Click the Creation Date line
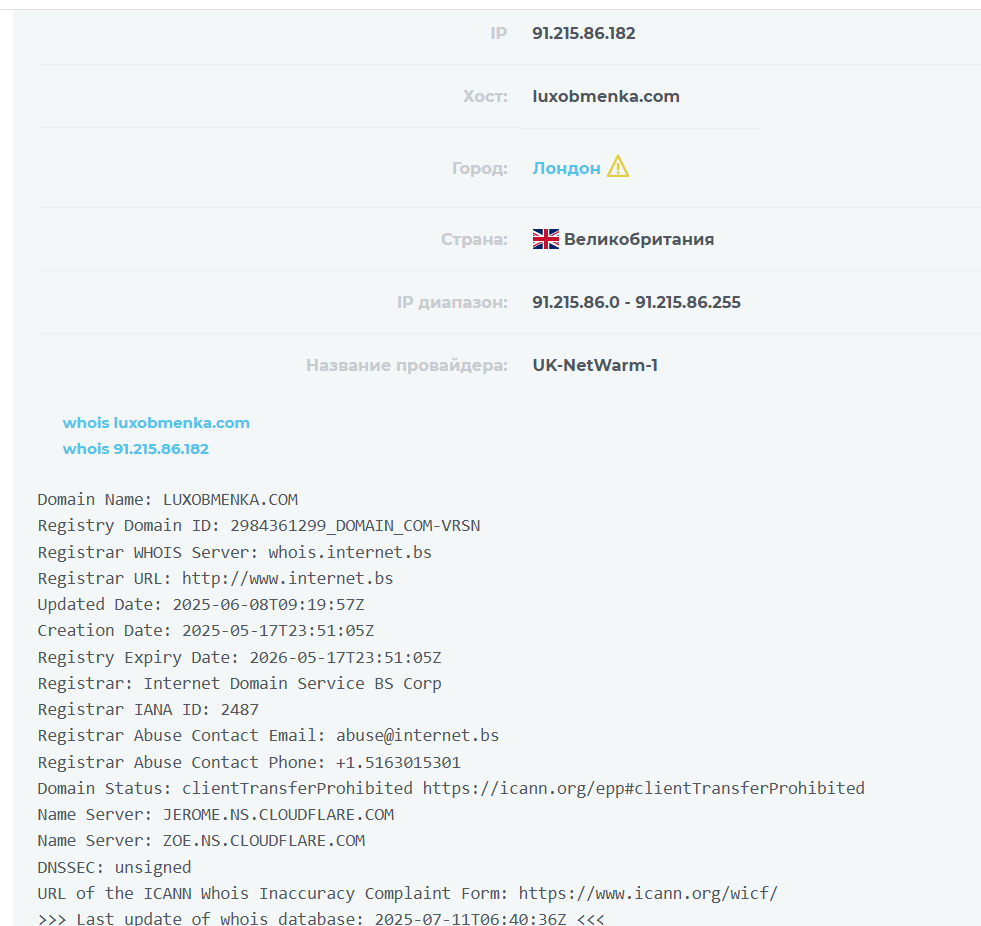981x926 pixels. 206,631
